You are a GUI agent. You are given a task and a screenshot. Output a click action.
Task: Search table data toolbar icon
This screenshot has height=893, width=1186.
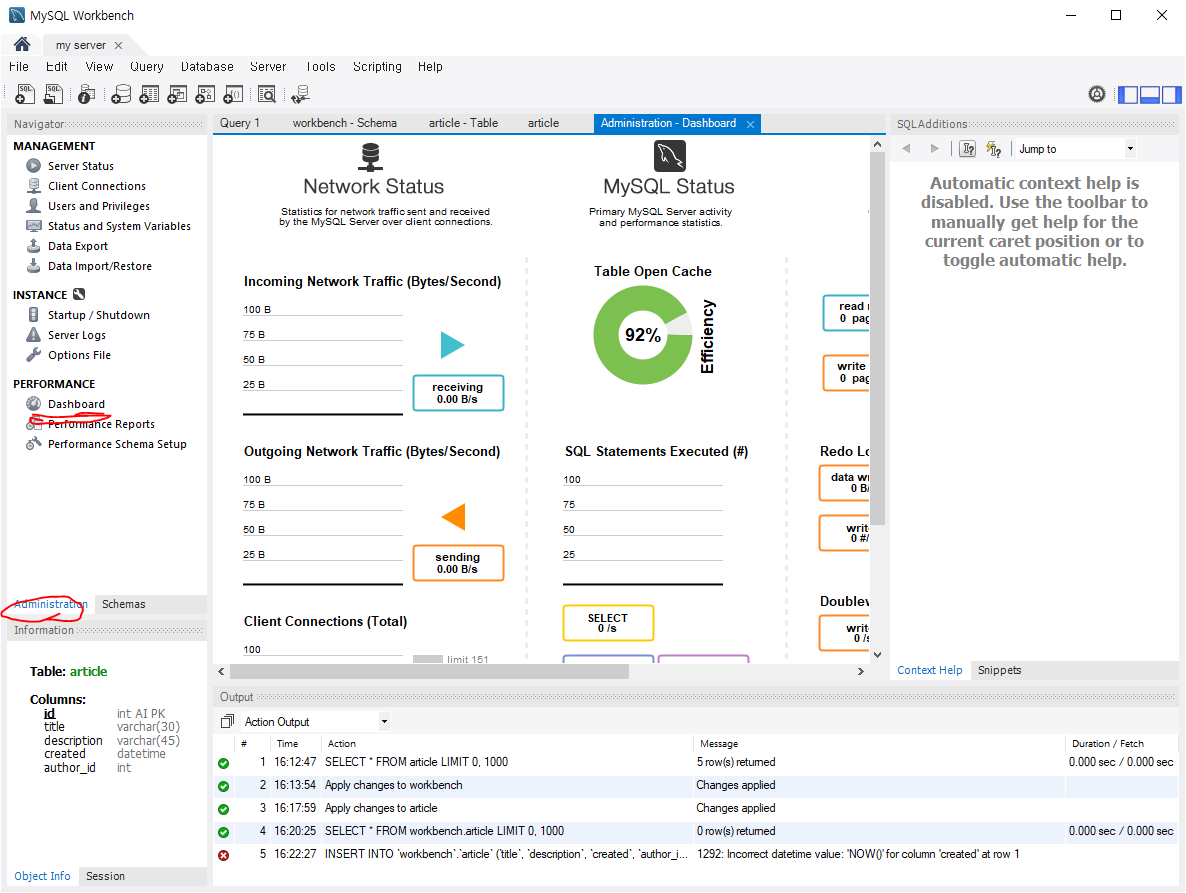point(266,94)
